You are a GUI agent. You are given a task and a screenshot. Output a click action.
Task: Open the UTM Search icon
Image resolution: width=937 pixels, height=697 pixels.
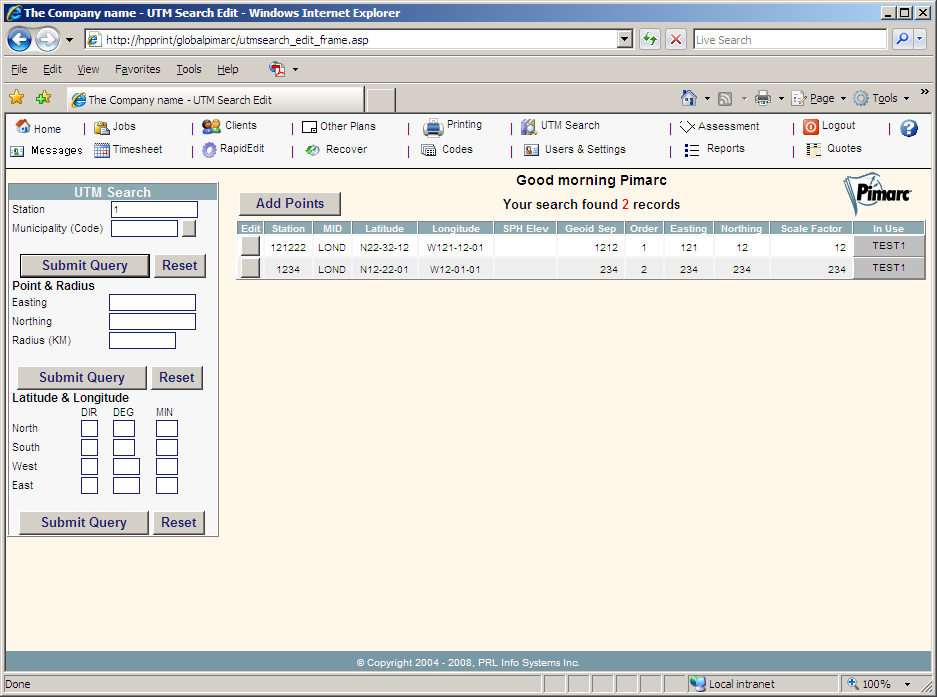click(x=528, y=127)
